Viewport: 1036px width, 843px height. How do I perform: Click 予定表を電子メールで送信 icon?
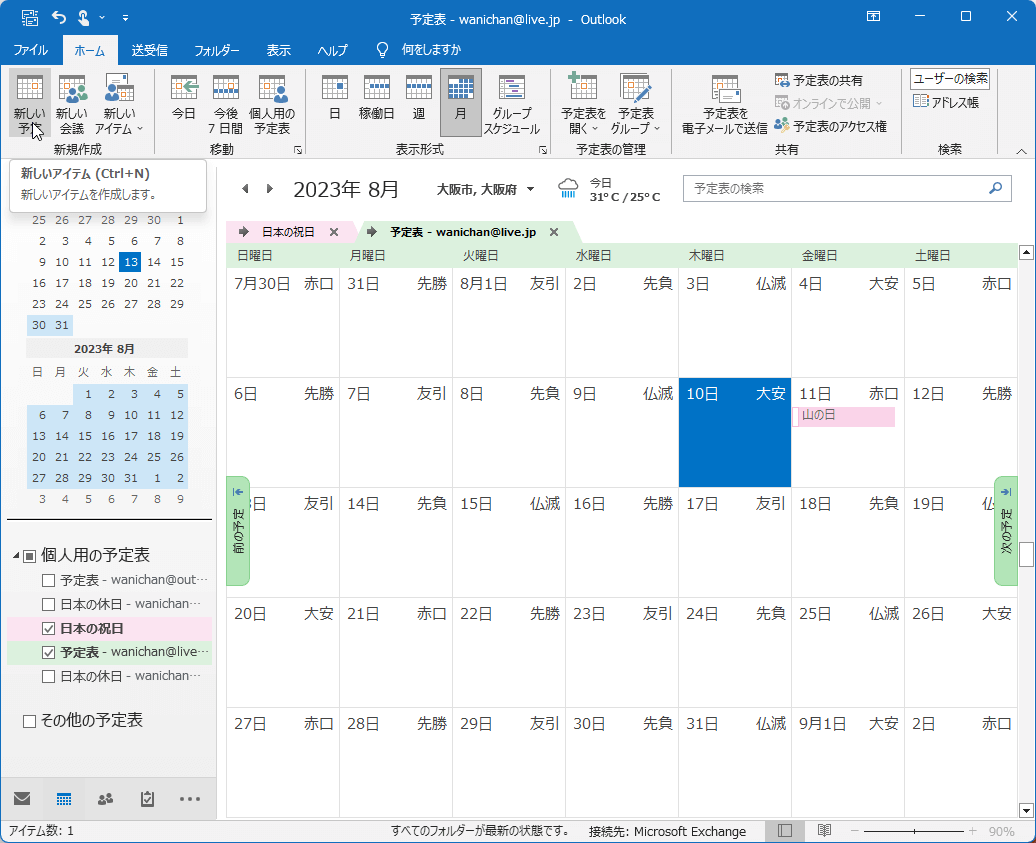[725, 103]
